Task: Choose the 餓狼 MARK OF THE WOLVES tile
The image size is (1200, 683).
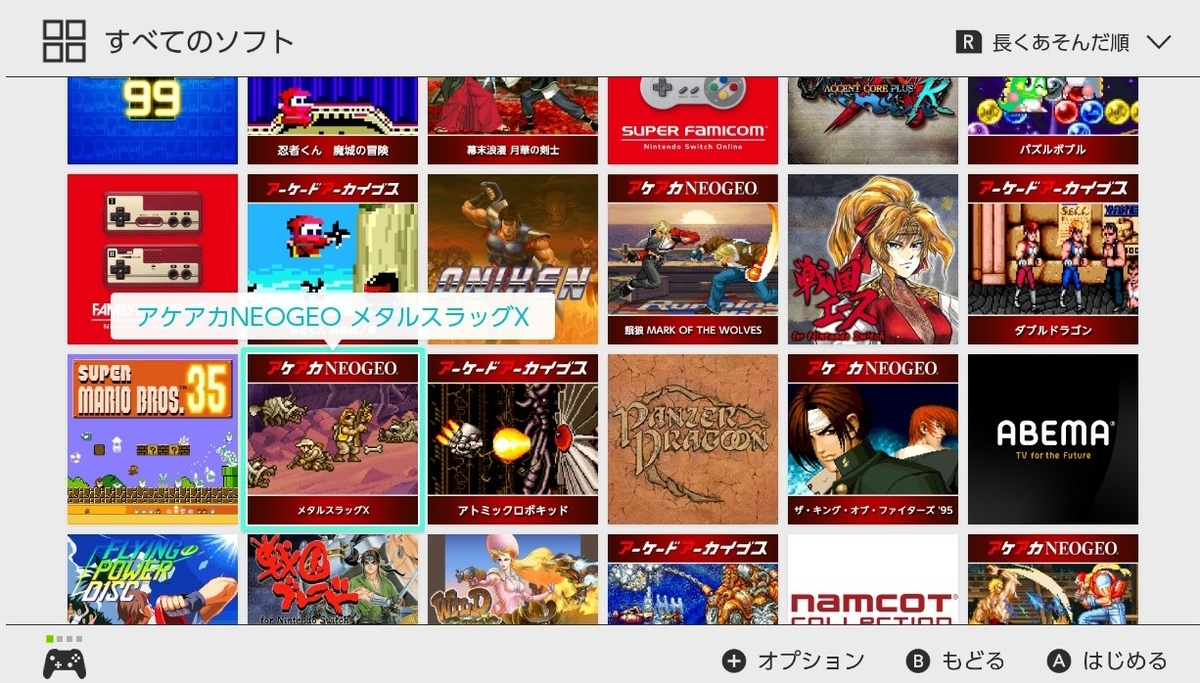Action: pos(693,259)
